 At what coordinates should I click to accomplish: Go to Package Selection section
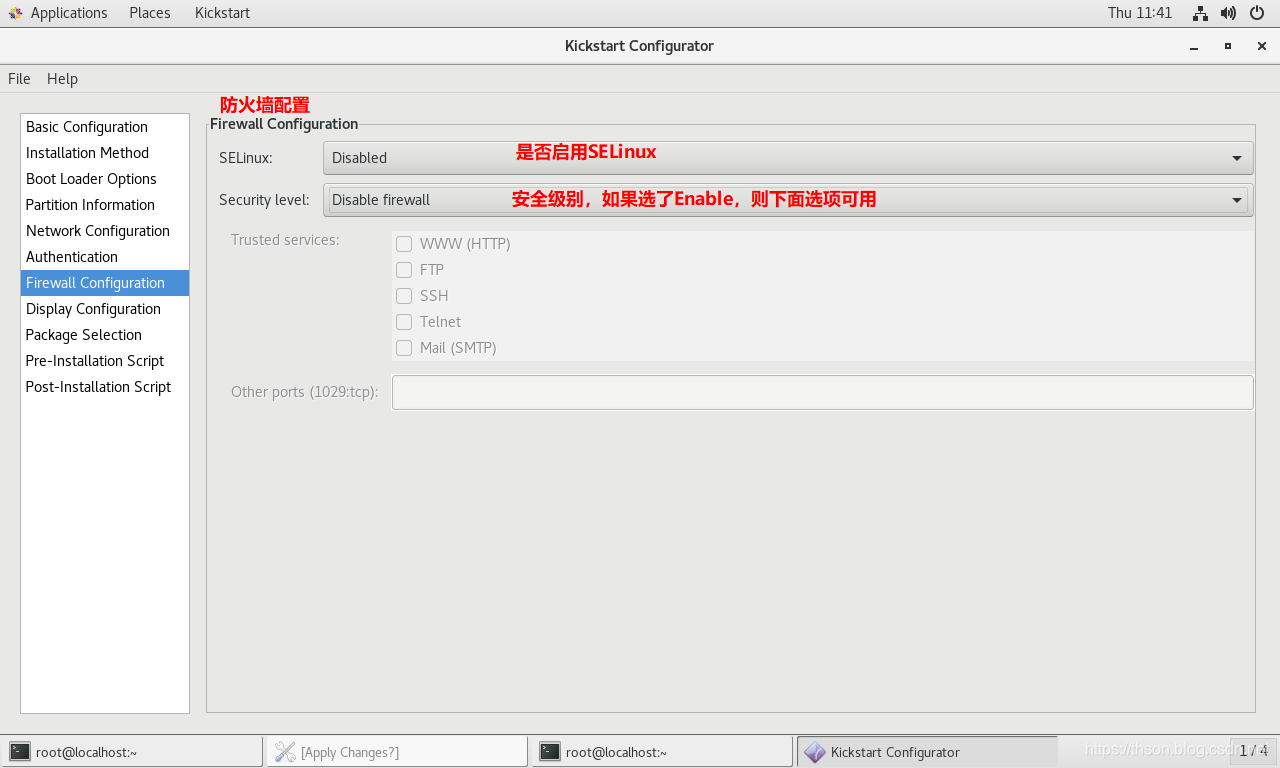click(x=84, y=335)
